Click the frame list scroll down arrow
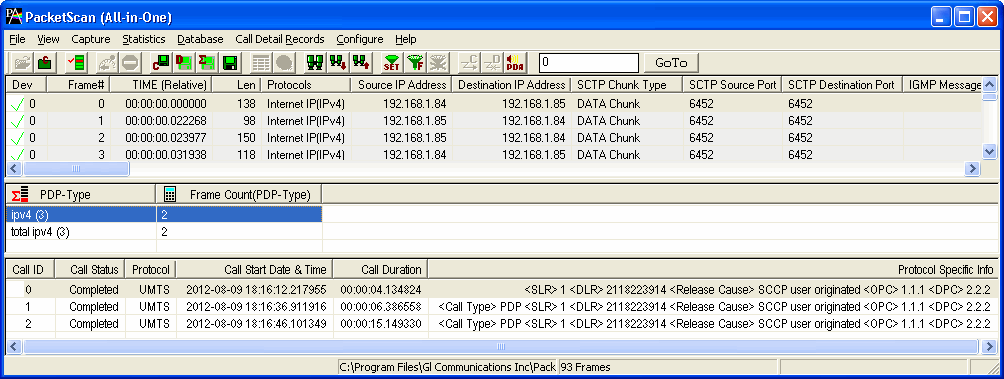Image resolution: width=1004 pixels, height=379 pixels. (989, 151)
